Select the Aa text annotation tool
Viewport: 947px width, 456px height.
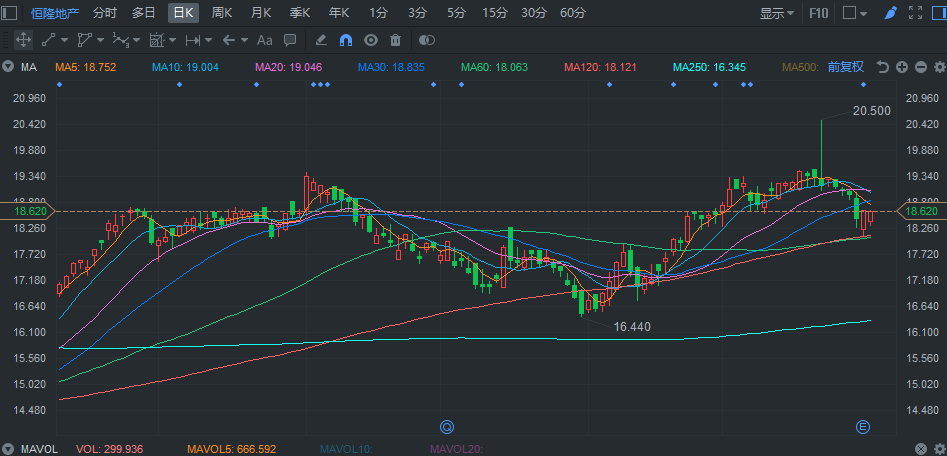265,40
